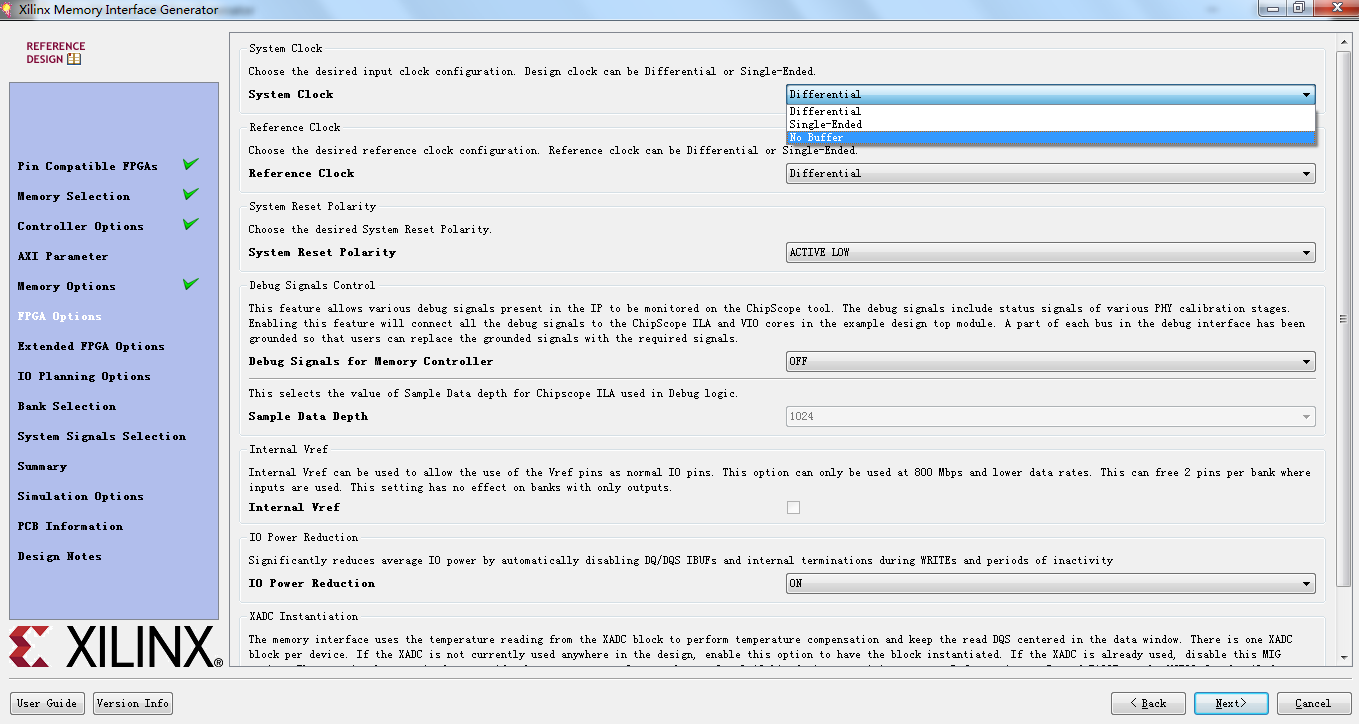Click the Debug Signals Control heading
1359x724 pixels.
(312, 285)
